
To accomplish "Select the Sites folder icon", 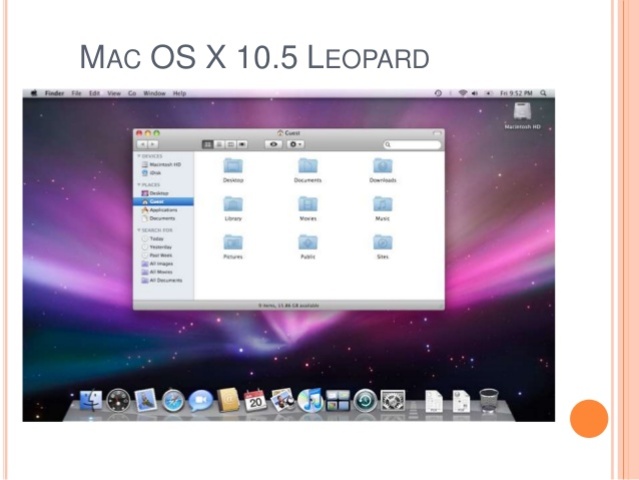I will click(383, 242).
